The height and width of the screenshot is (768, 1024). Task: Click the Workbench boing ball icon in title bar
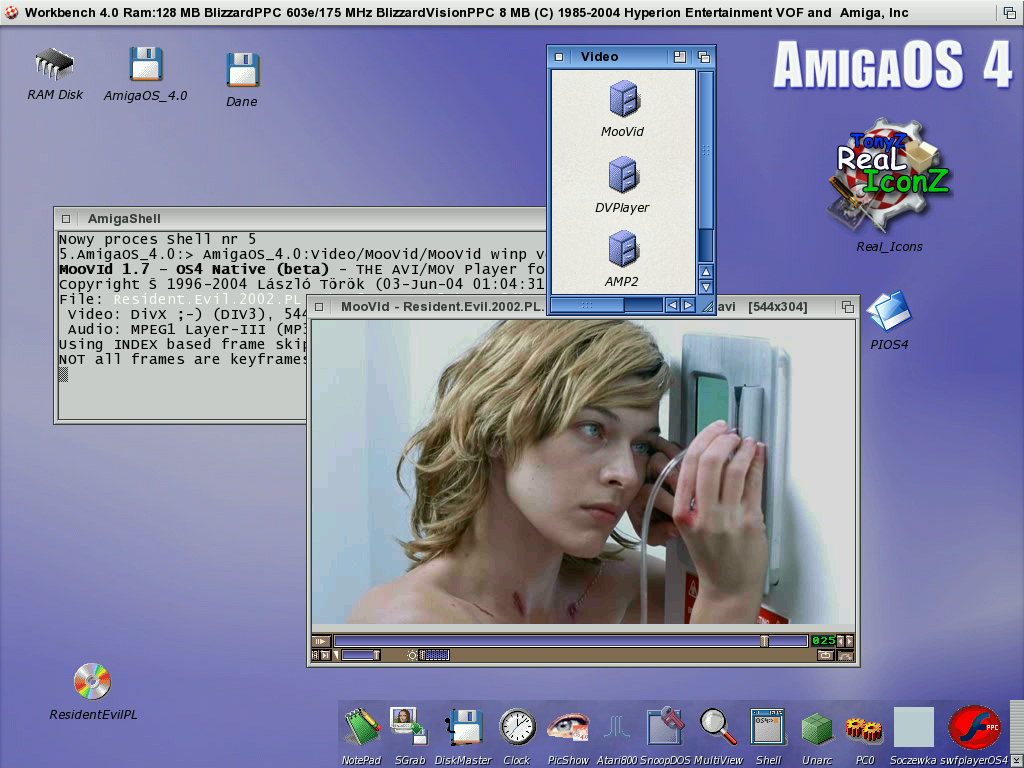click(x=10, y=12)
